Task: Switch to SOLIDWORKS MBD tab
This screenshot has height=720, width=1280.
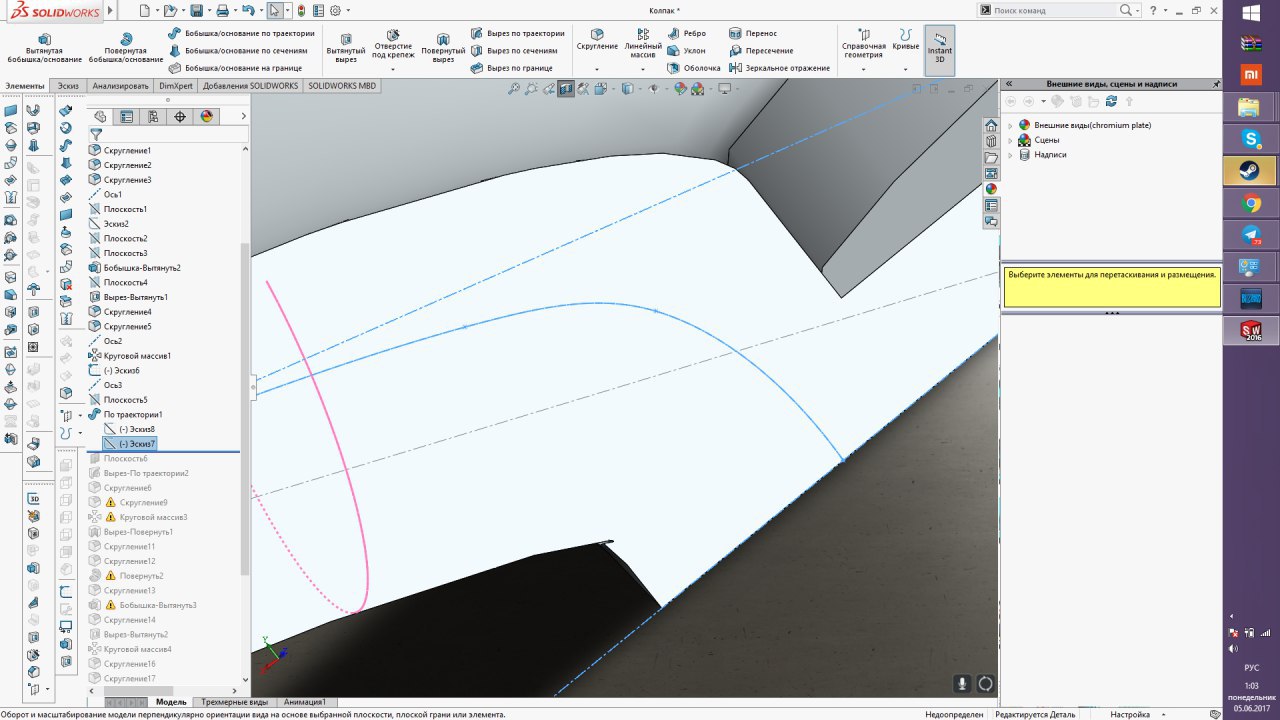Action: tap(342, 86)
